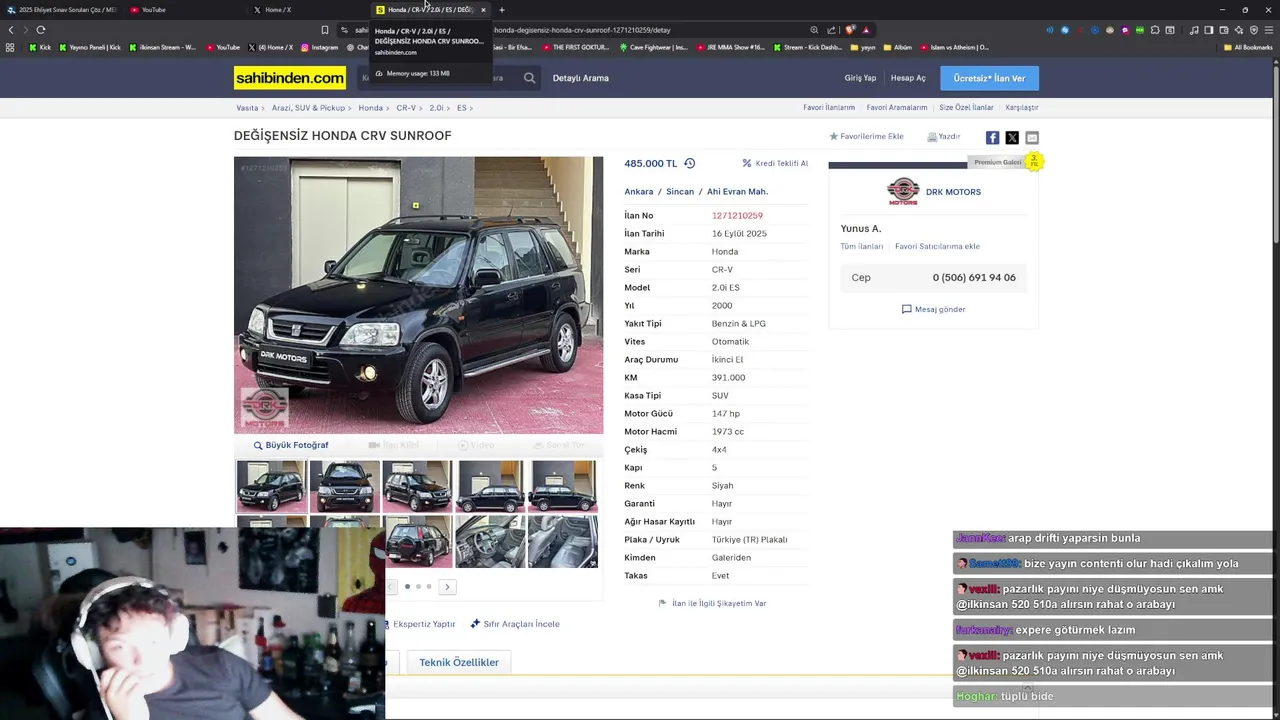Open the 2.0i breadcrumb
Image resolution: width=1280 pixels, height=720 pixels.
pos(436,107)
